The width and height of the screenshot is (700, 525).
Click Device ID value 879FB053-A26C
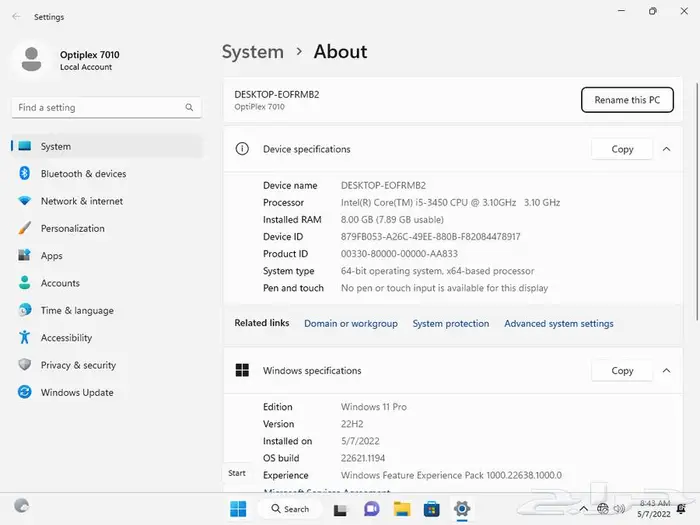click(x=430, y=237)
